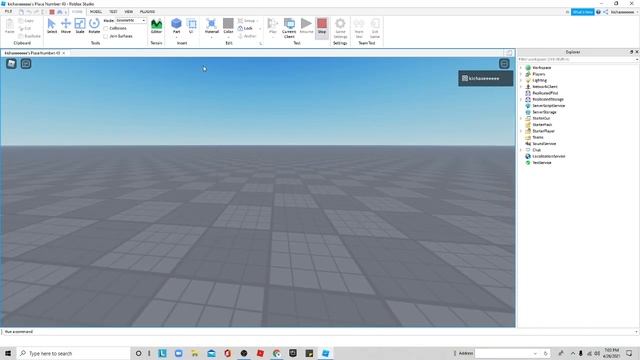The height and width of the screenshot is (360, 640).
Task: Switch to the VIEW ribbon tab
Action: (x=129, y=12)
